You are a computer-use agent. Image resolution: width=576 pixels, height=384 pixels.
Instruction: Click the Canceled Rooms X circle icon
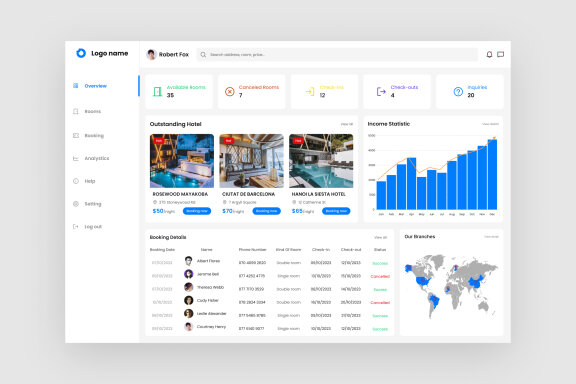click(230, 91)
